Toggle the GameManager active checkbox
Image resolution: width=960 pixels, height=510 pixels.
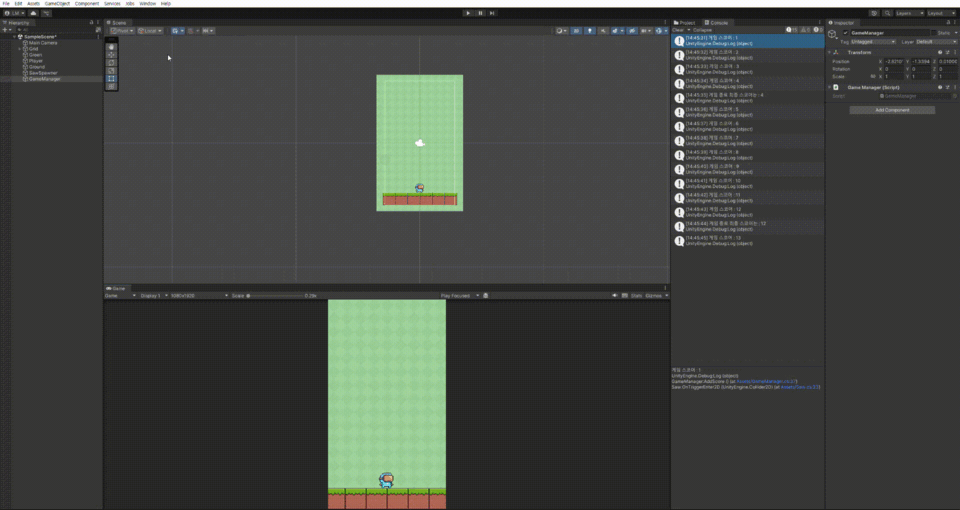(x=846, y=33)
